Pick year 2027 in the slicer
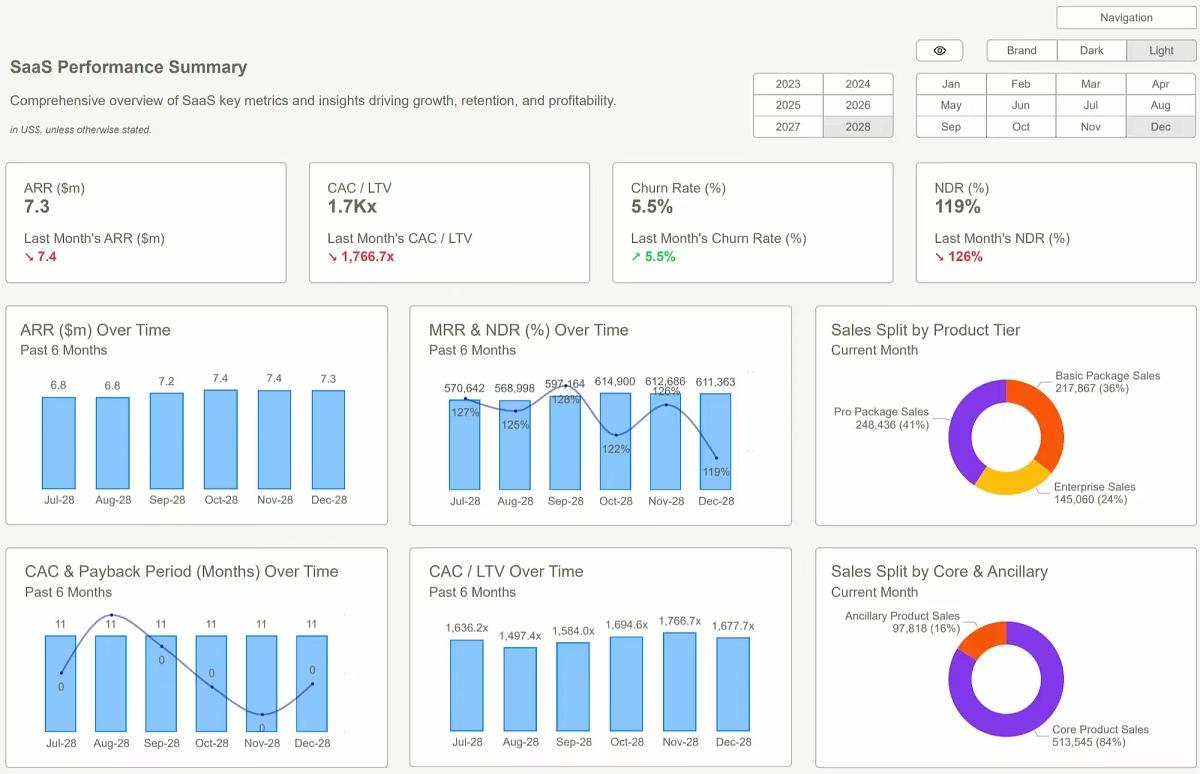This screenshot has width=1200, height=774. click(788, 127)
